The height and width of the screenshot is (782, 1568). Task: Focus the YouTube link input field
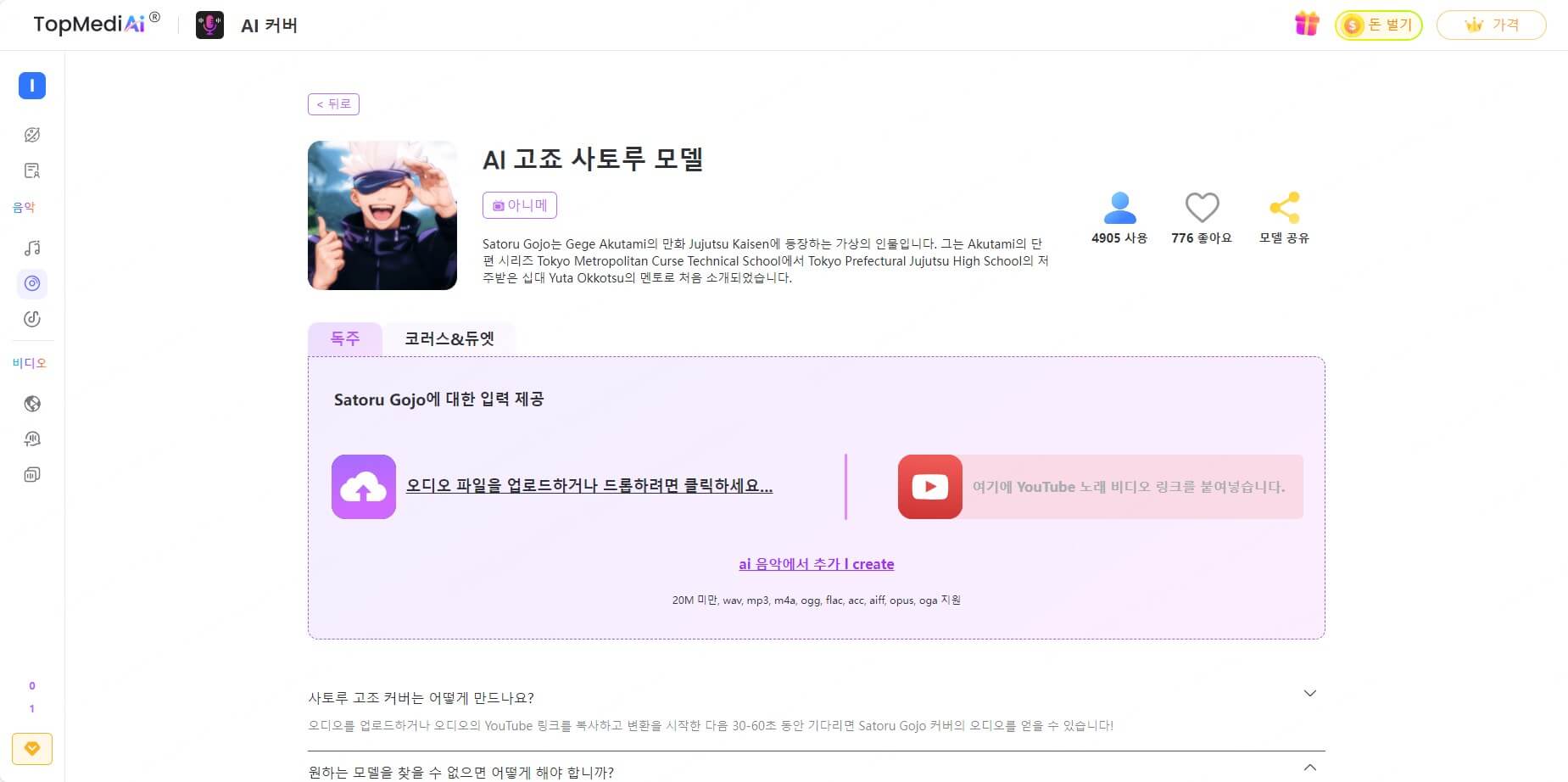[1132, 487]
